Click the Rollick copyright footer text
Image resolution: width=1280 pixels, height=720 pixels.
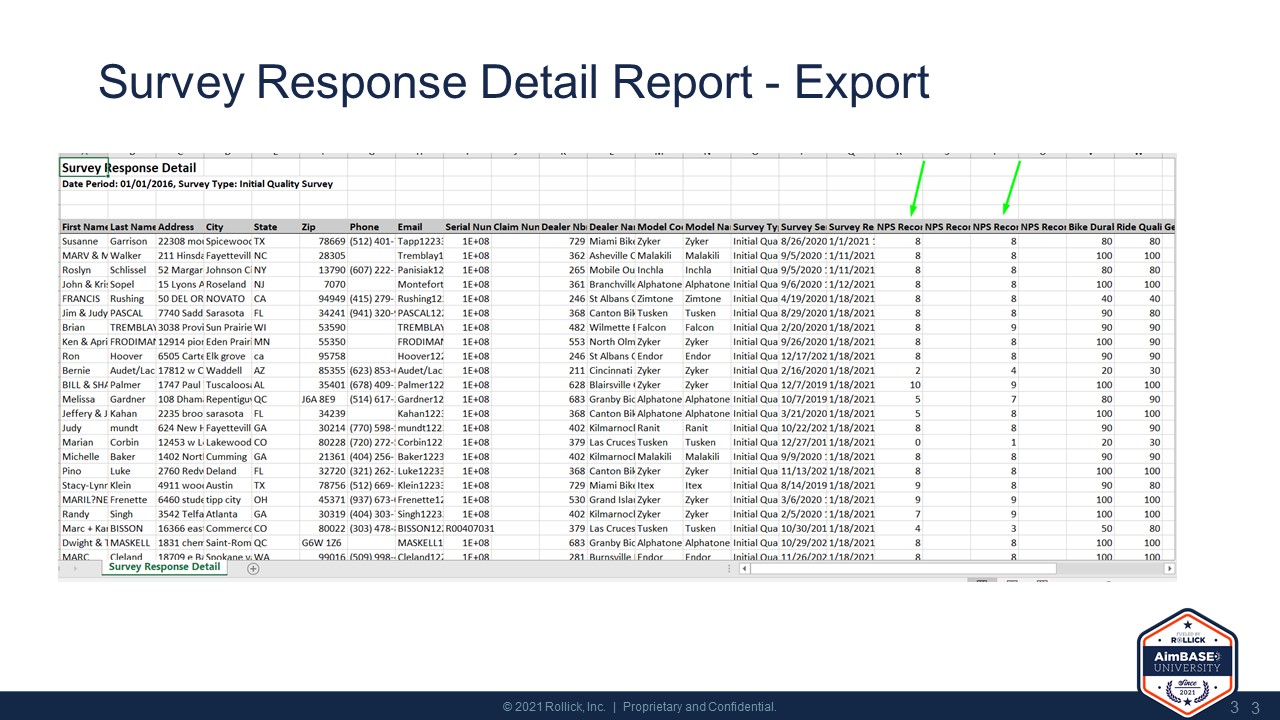(x=639, y=706)
